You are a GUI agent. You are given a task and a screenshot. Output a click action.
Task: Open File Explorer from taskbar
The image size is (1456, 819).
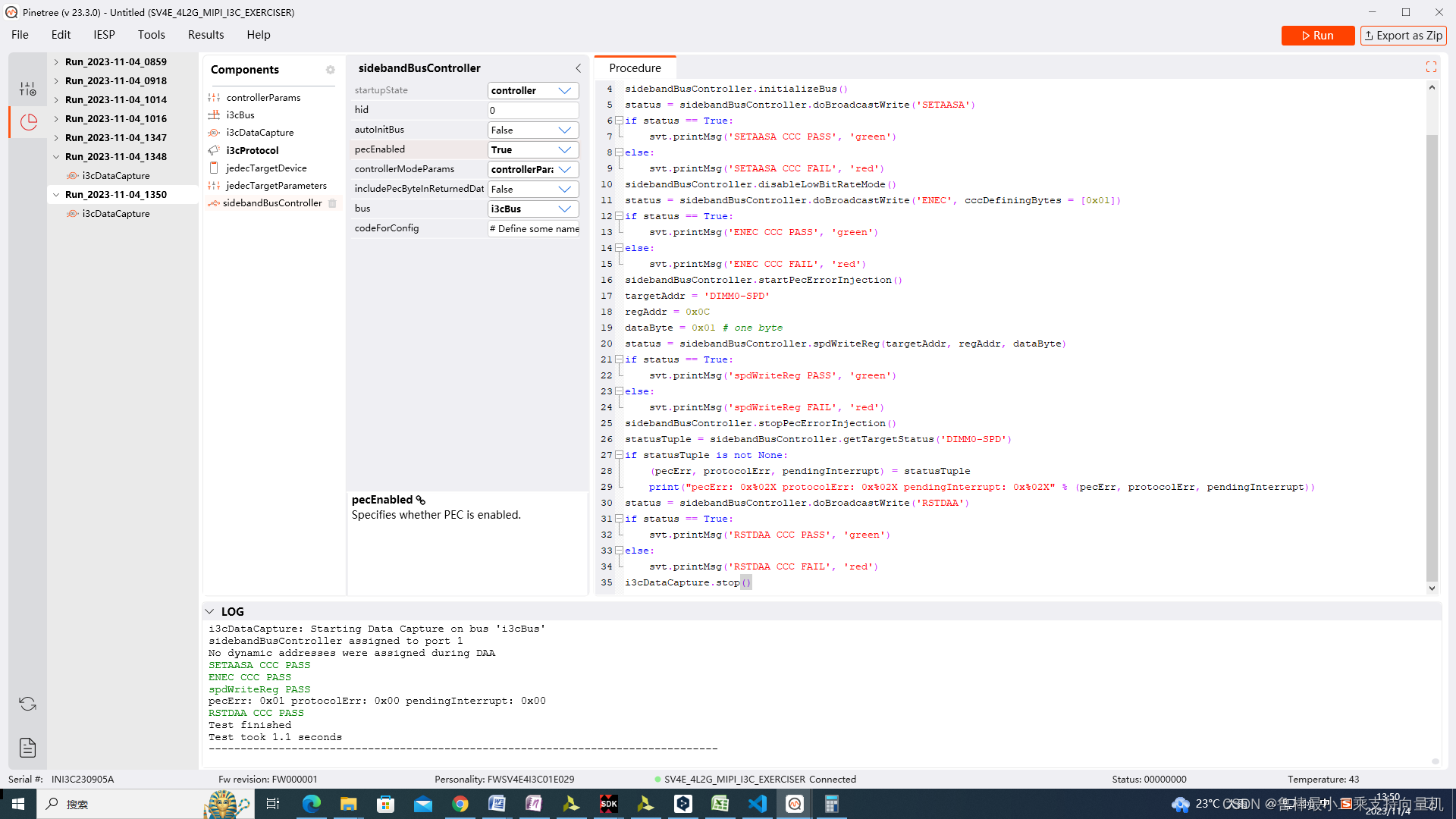(349, 804)
